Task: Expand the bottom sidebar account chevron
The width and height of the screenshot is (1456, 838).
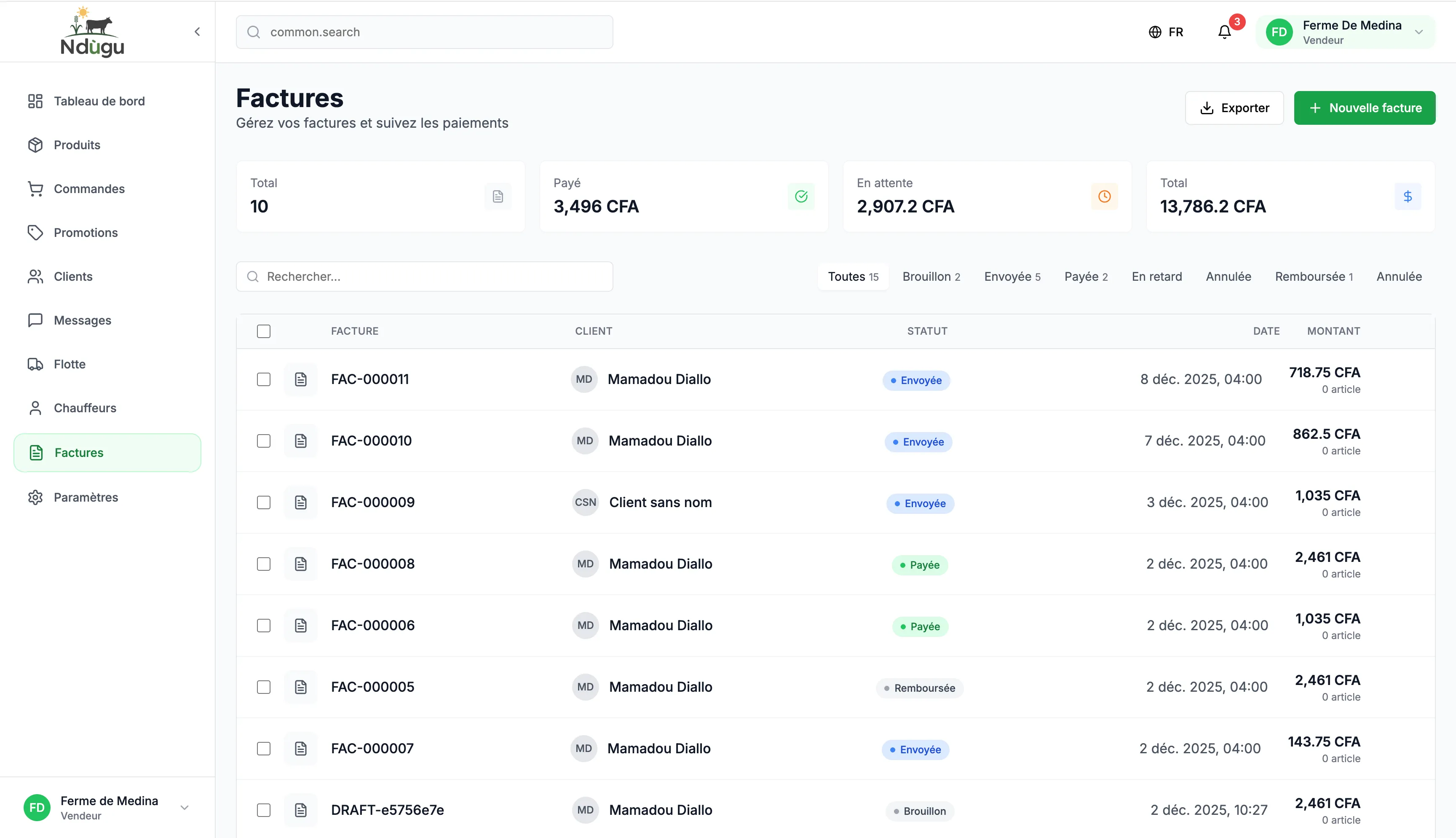Action: pyautogui.click(x=185, y=808)
